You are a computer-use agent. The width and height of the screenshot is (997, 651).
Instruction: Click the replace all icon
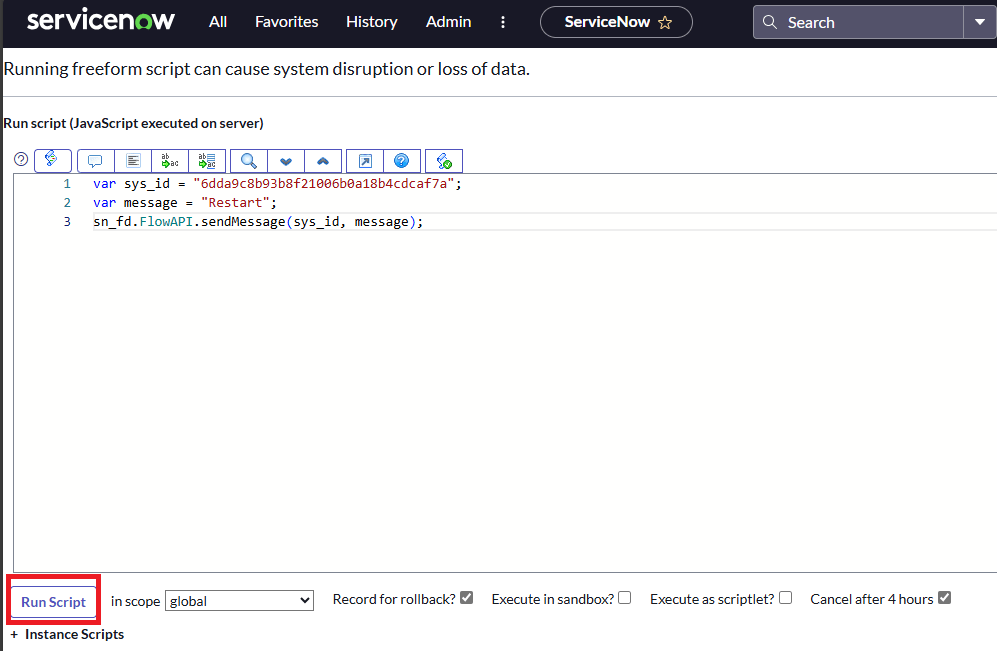(x=207, y=161)
